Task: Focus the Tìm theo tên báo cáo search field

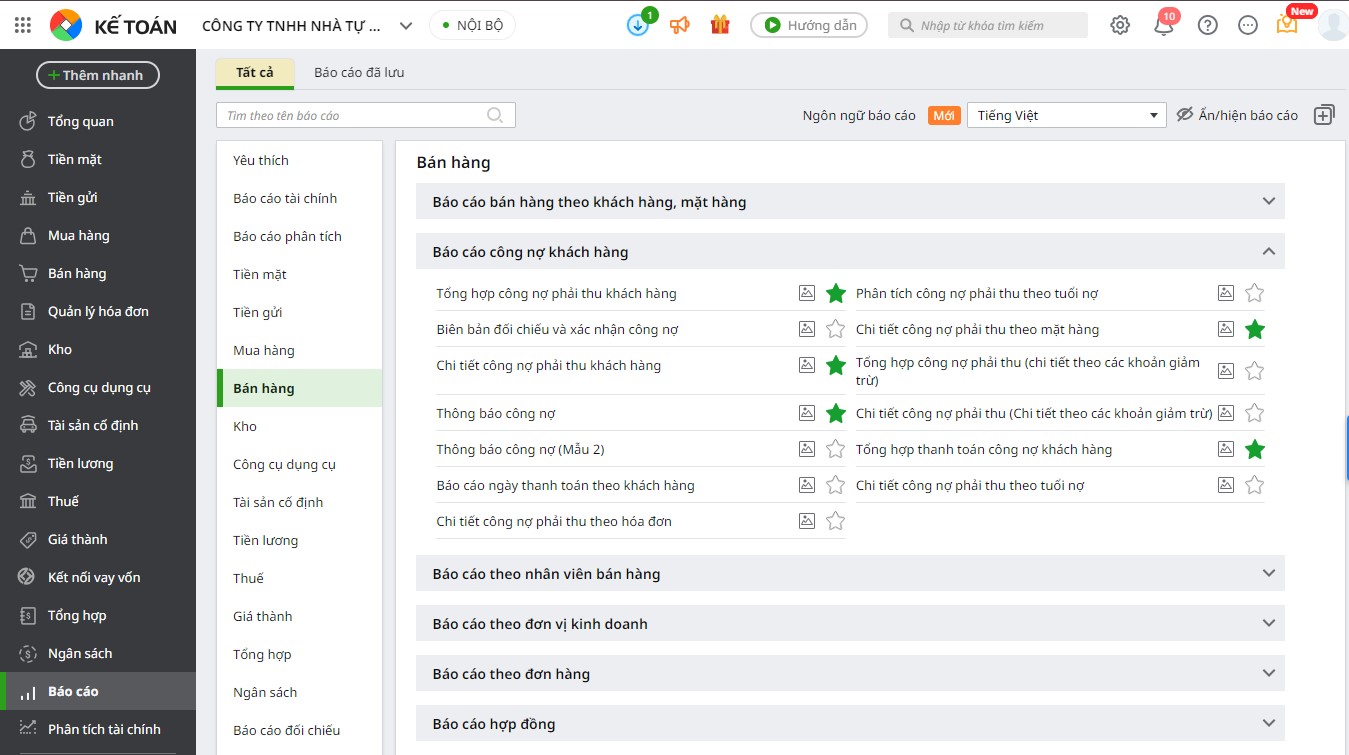Action: [366, 115]
